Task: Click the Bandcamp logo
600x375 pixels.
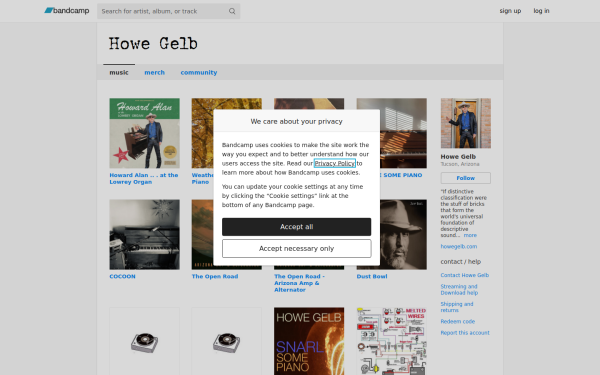Action: point(67,11)
